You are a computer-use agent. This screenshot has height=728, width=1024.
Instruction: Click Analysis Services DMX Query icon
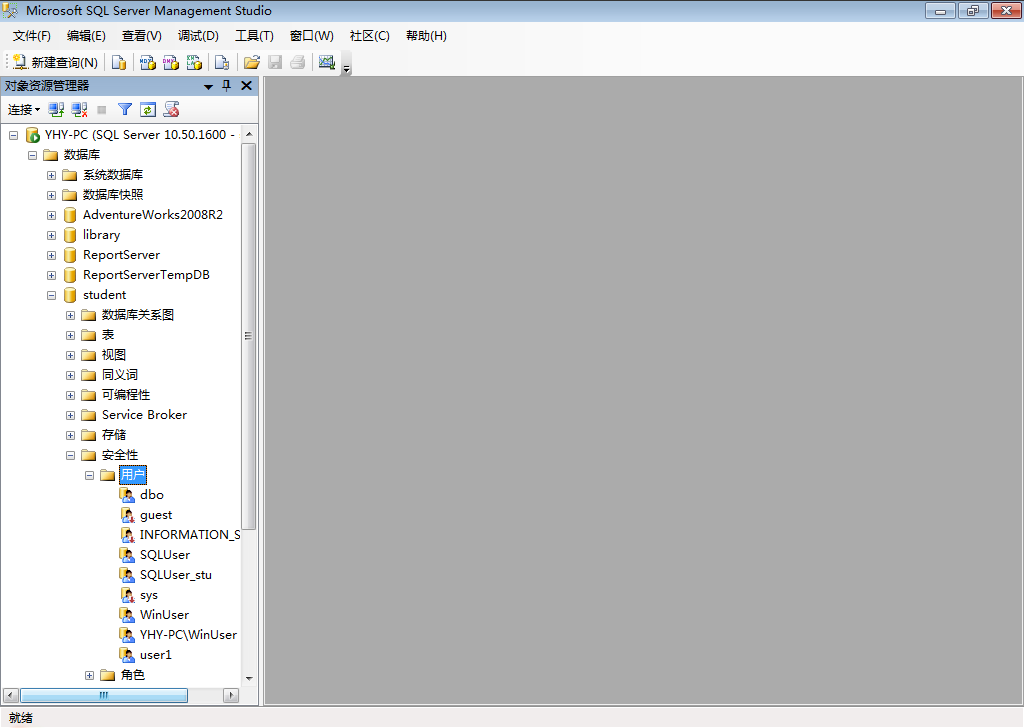pyautogui.click(x=171, y=63)
